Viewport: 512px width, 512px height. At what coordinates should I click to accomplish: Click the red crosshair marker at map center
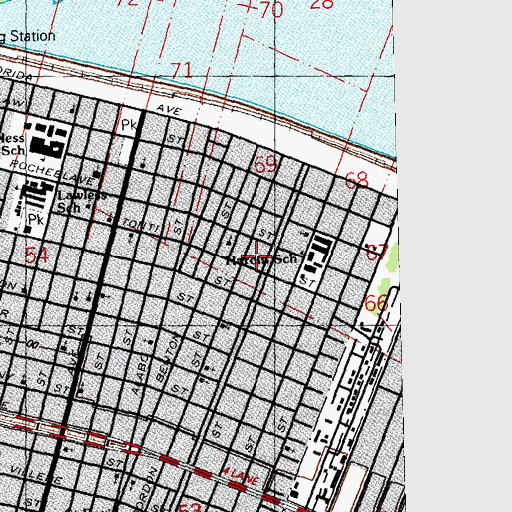tap(256, 256)
